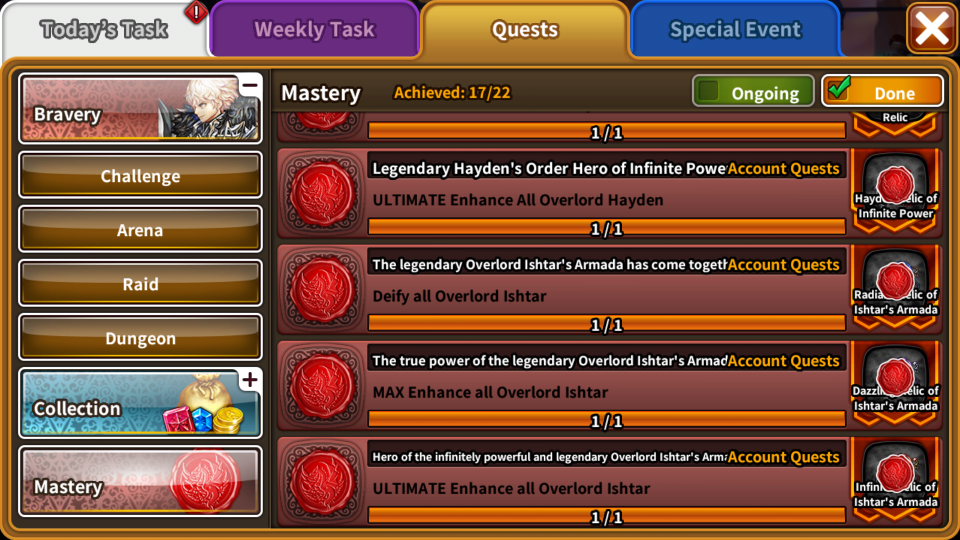Click red seal icon of Hayden's Order quest
960x540 pixels.
pyautogui.click(x=322, y=193)
